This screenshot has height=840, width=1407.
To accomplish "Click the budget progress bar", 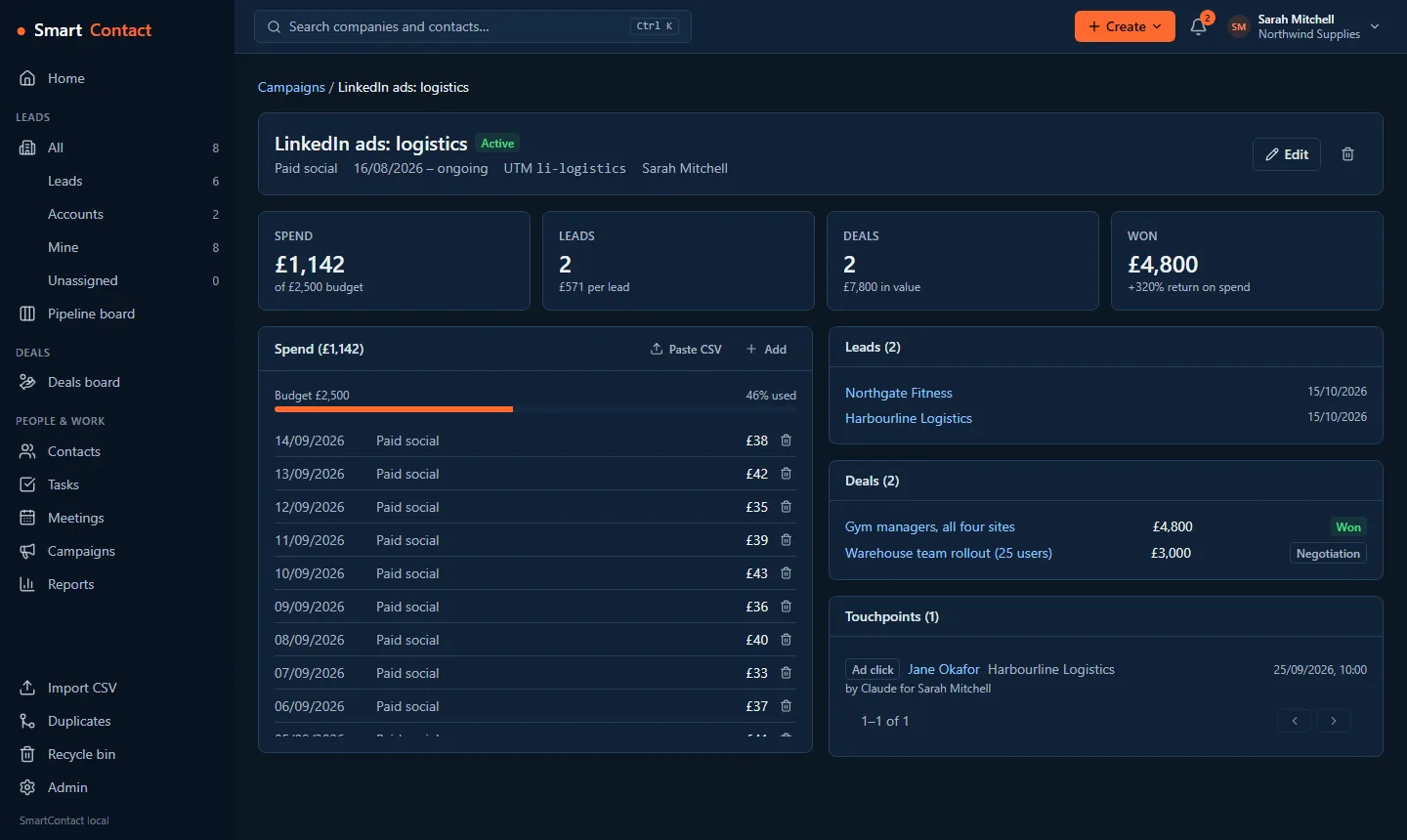I will pyautogui.click(x=535, y=409).
